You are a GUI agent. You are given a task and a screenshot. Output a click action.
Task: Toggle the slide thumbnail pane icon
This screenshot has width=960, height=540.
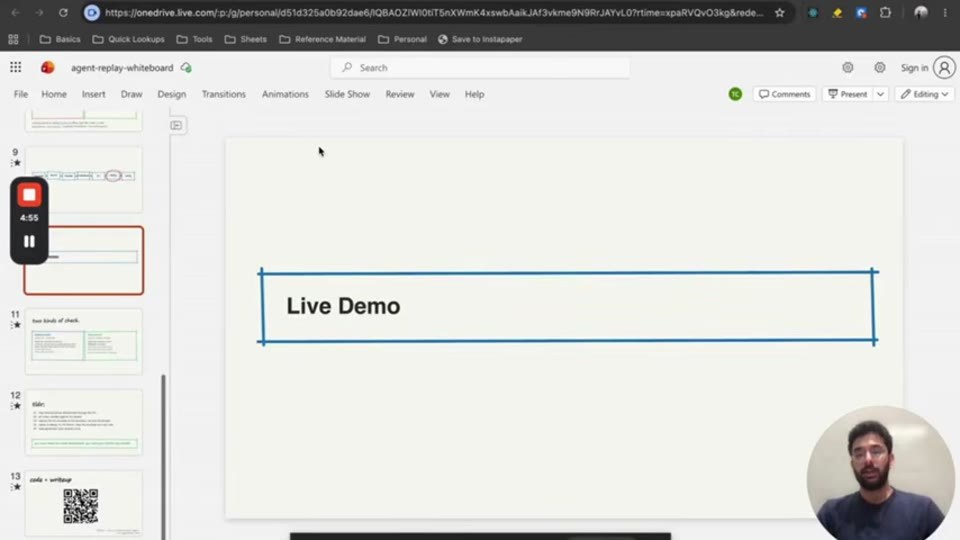click(x=176, y=125)
